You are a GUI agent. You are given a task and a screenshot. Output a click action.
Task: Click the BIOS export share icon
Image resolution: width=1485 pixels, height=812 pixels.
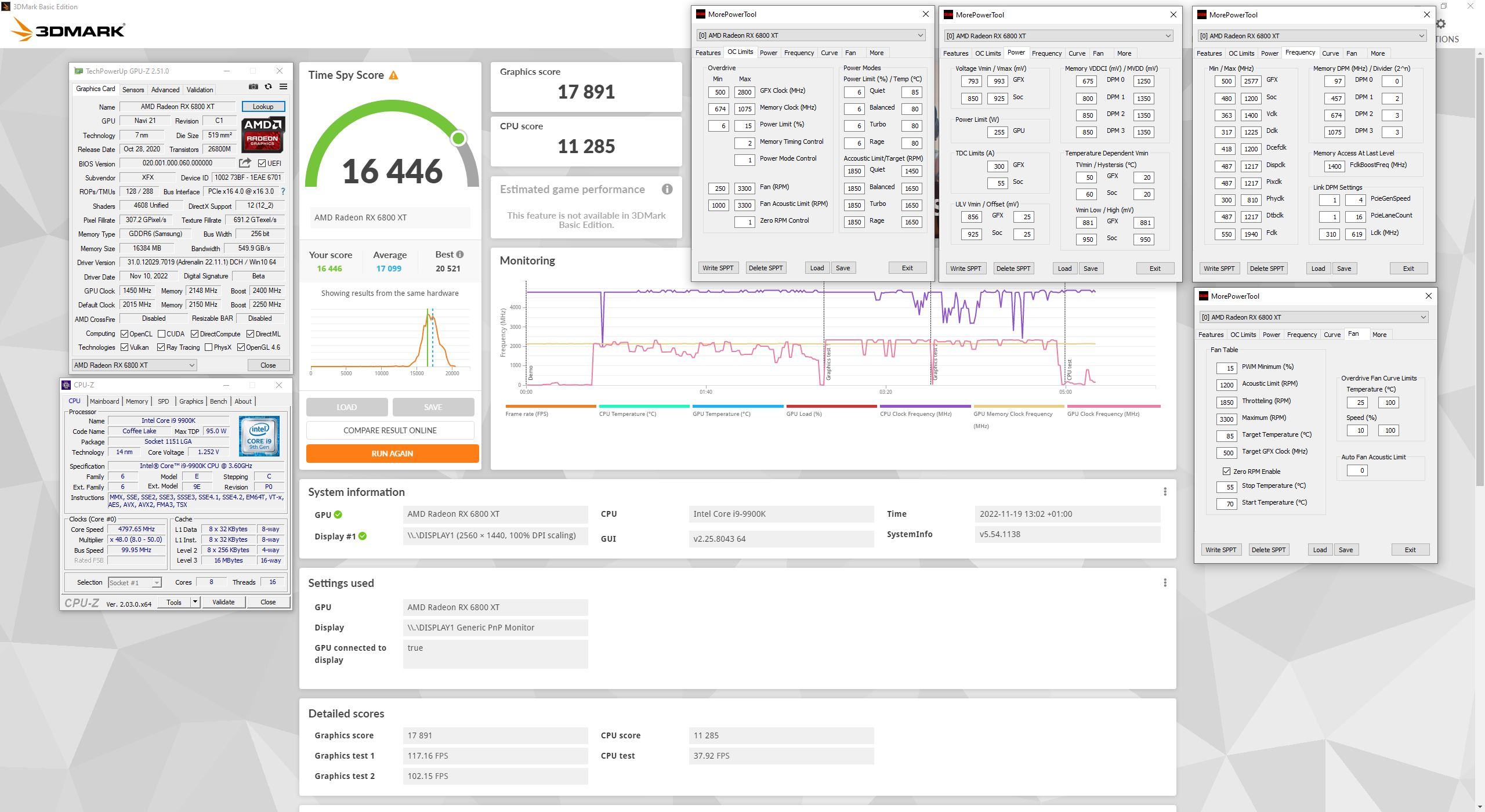coord(245,163)
